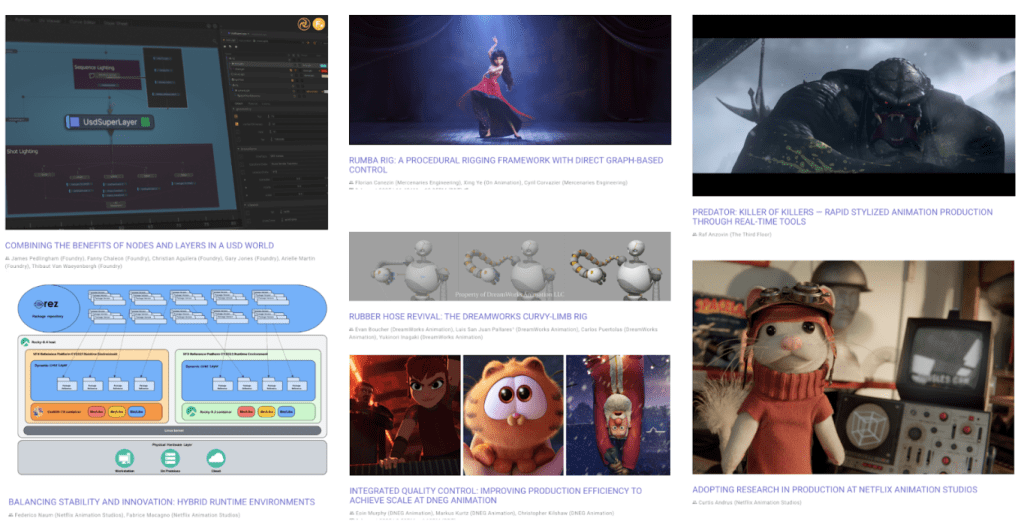Click the Predator monster thumbnail image
Screen dimensions: 1024x530
852,105
